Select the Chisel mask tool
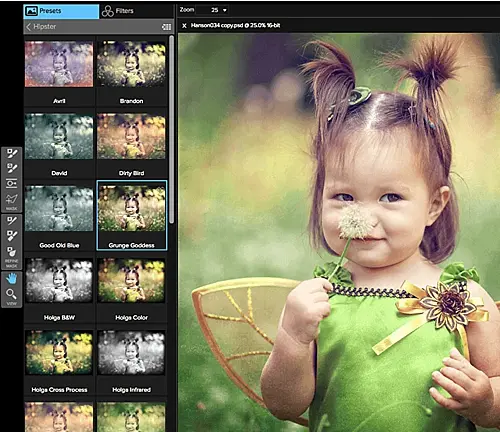The image size is (500, 432). click(11, 236)
